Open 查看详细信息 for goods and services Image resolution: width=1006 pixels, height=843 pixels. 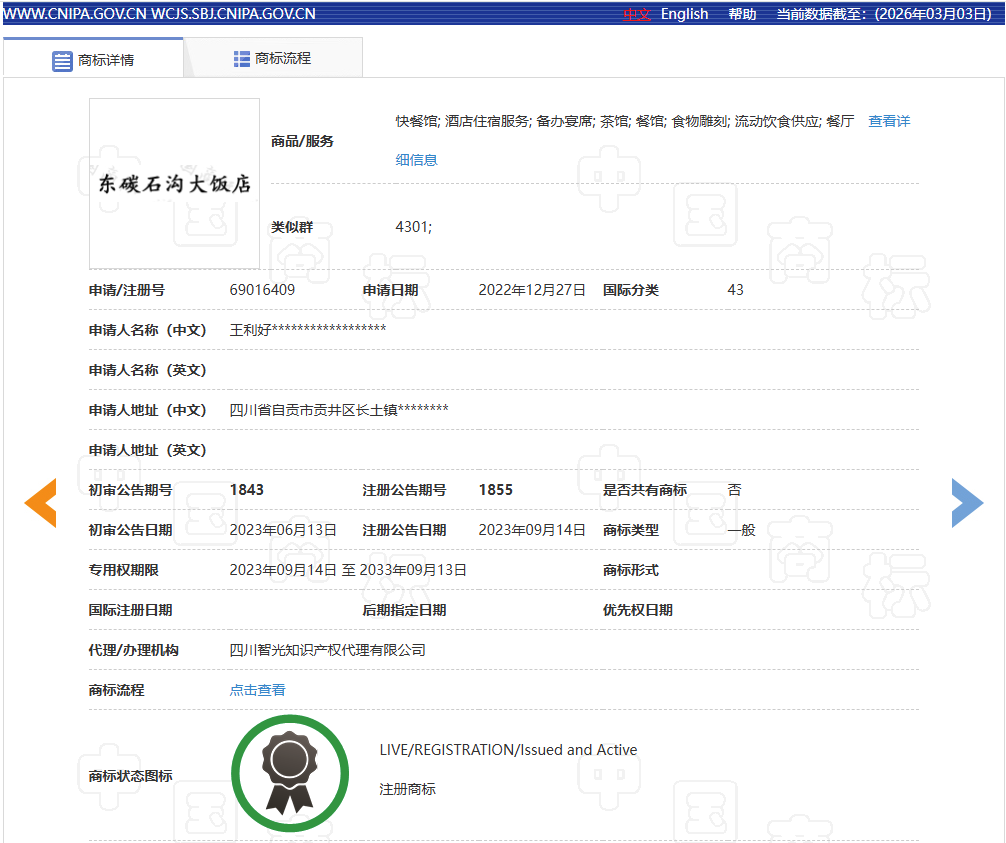888,121
